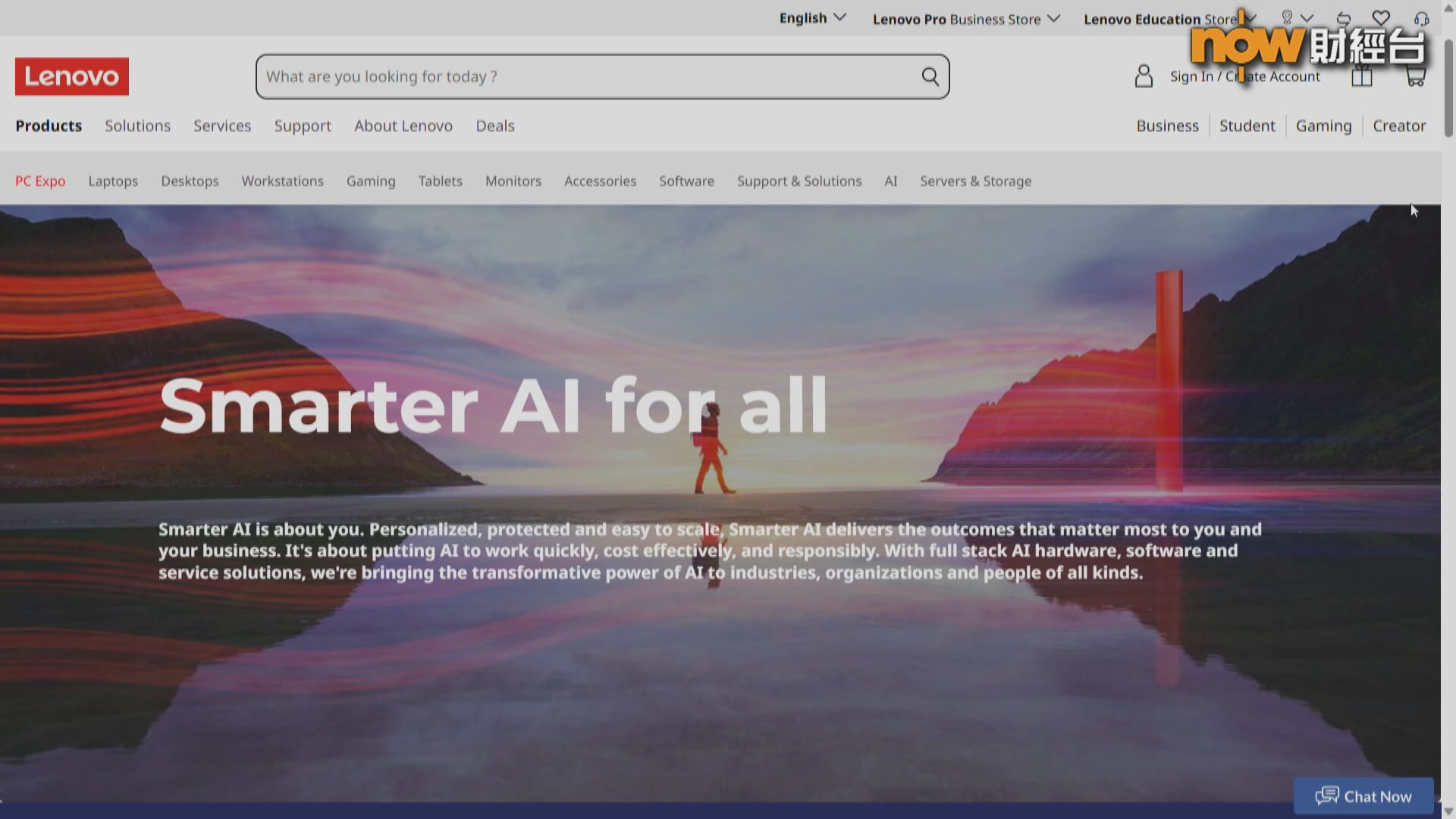Click the user account profile icon
This screenshot has width=1456, height=819.
coord(1144,76)
